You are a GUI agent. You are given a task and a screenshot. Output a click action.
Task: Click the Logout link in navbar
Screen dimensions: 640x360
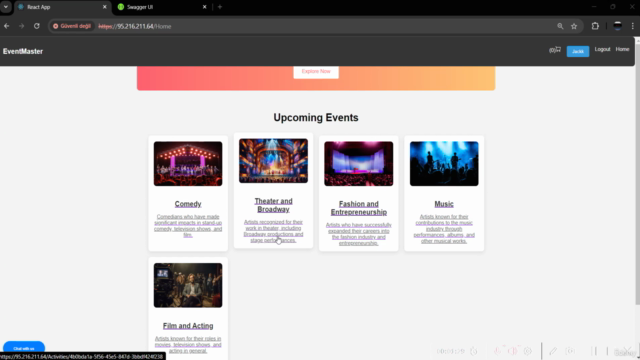(x=602, y=49)
